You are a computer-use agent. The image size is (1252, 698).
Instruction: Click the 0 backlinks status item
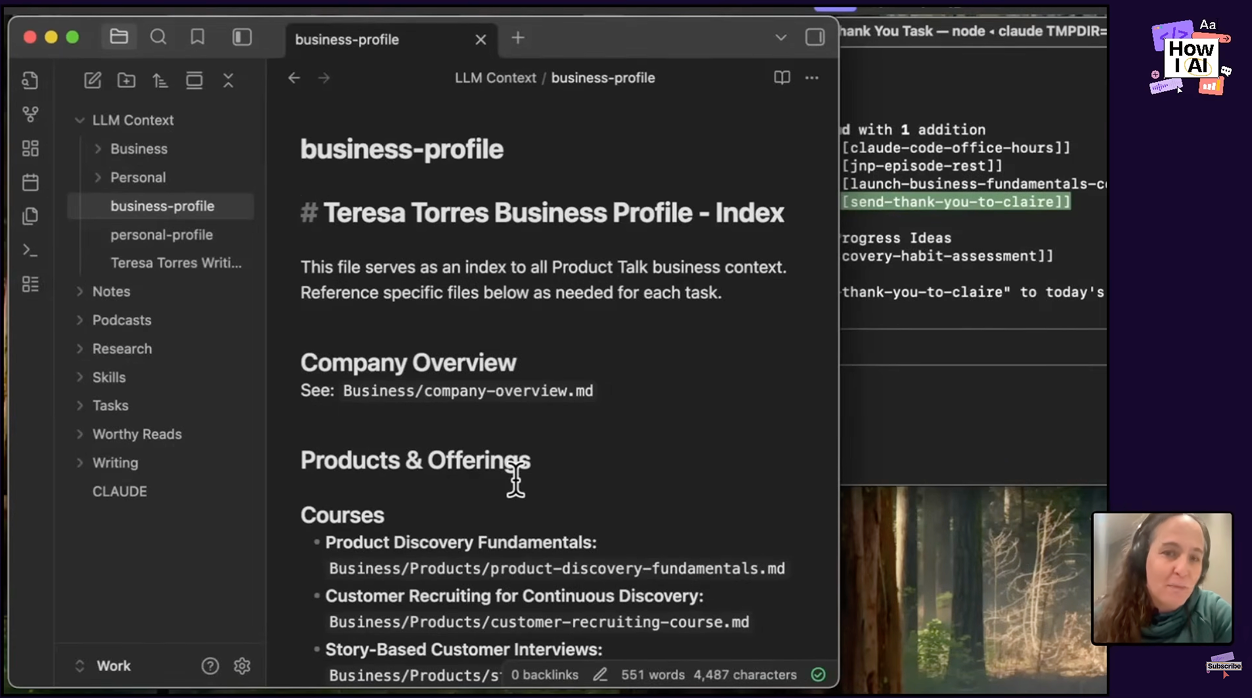click(544, 675)
